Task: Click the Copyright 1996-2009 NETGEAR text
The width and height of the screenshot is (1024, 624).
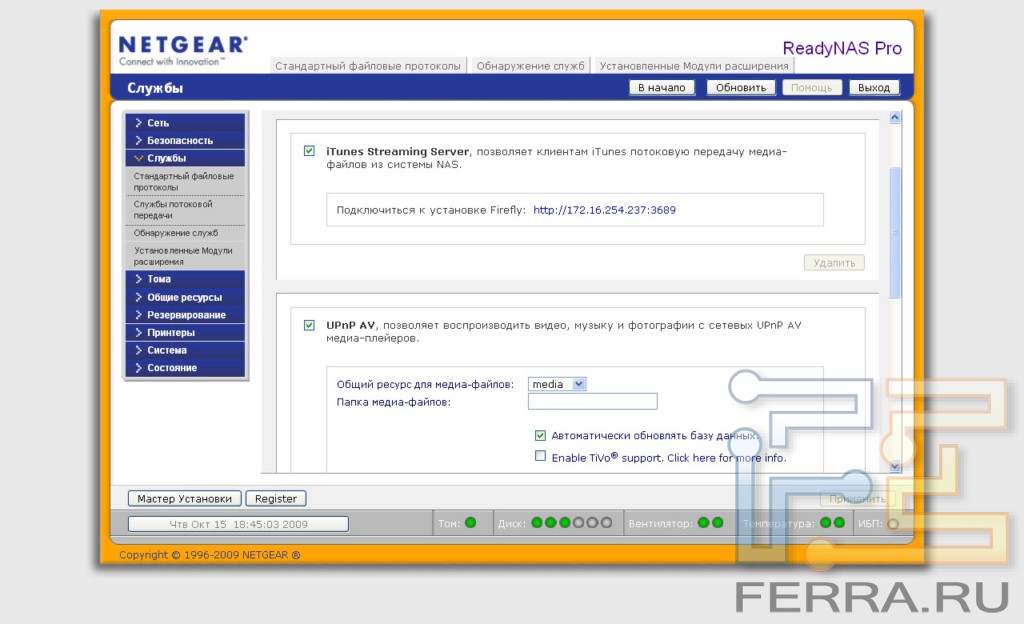Action: coord(210,555)
